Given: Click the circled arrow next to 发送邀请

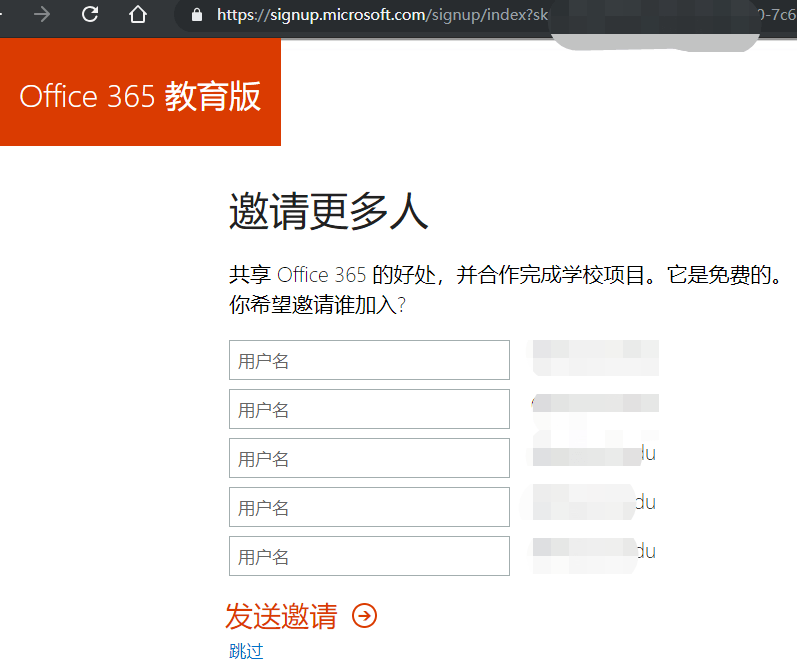Looking at the screenshot, I should (x=364, y=616).
